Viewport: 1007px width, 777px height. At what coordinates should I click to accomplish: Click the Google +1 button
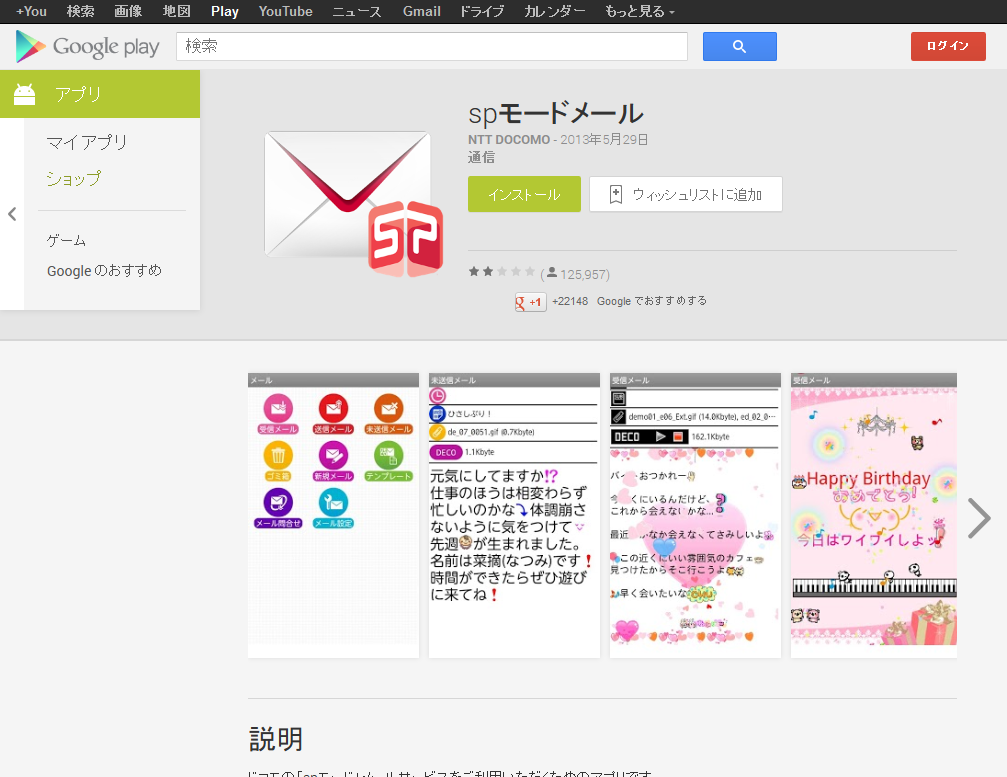[x=530, y=302]
